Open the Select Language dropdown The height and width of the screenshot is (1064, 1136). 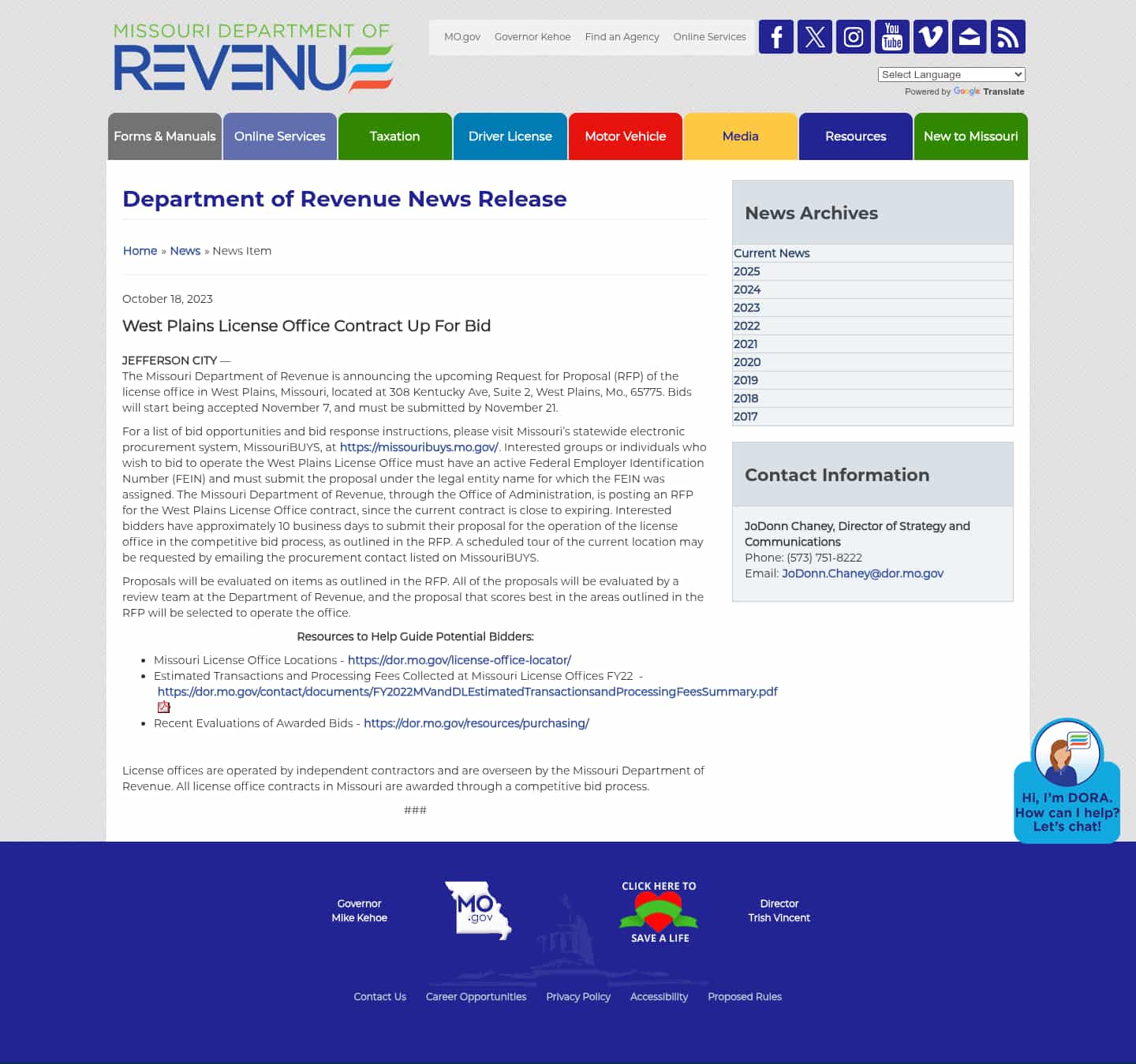point(951,74)
